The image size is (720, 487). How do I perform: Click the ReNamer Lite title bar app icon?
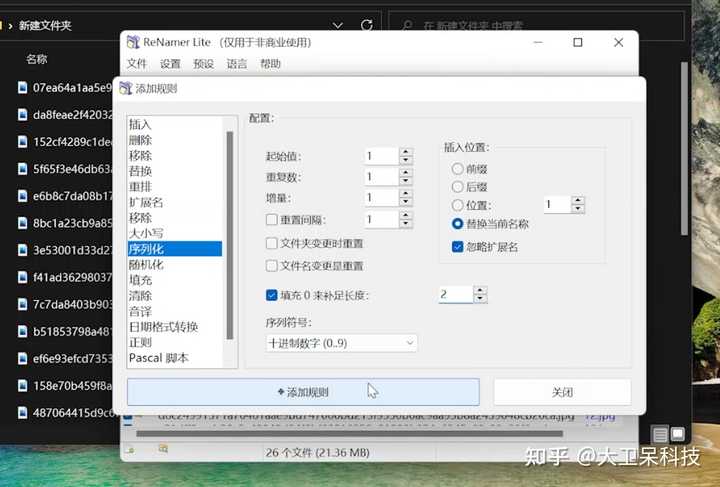click(133, 42)
